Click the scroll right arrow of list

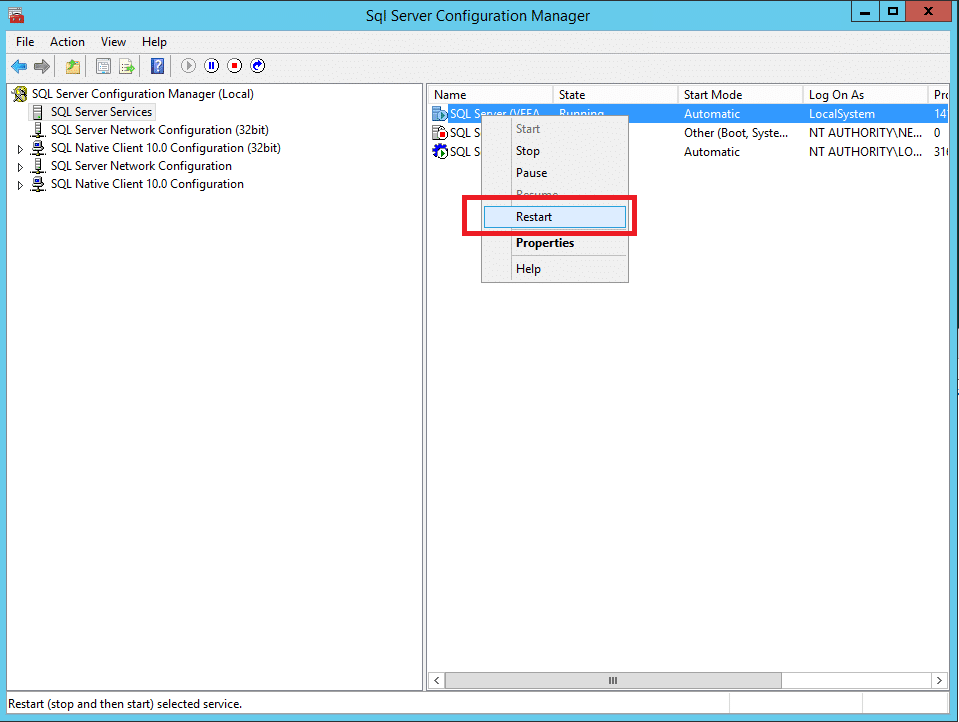point(939,680)
